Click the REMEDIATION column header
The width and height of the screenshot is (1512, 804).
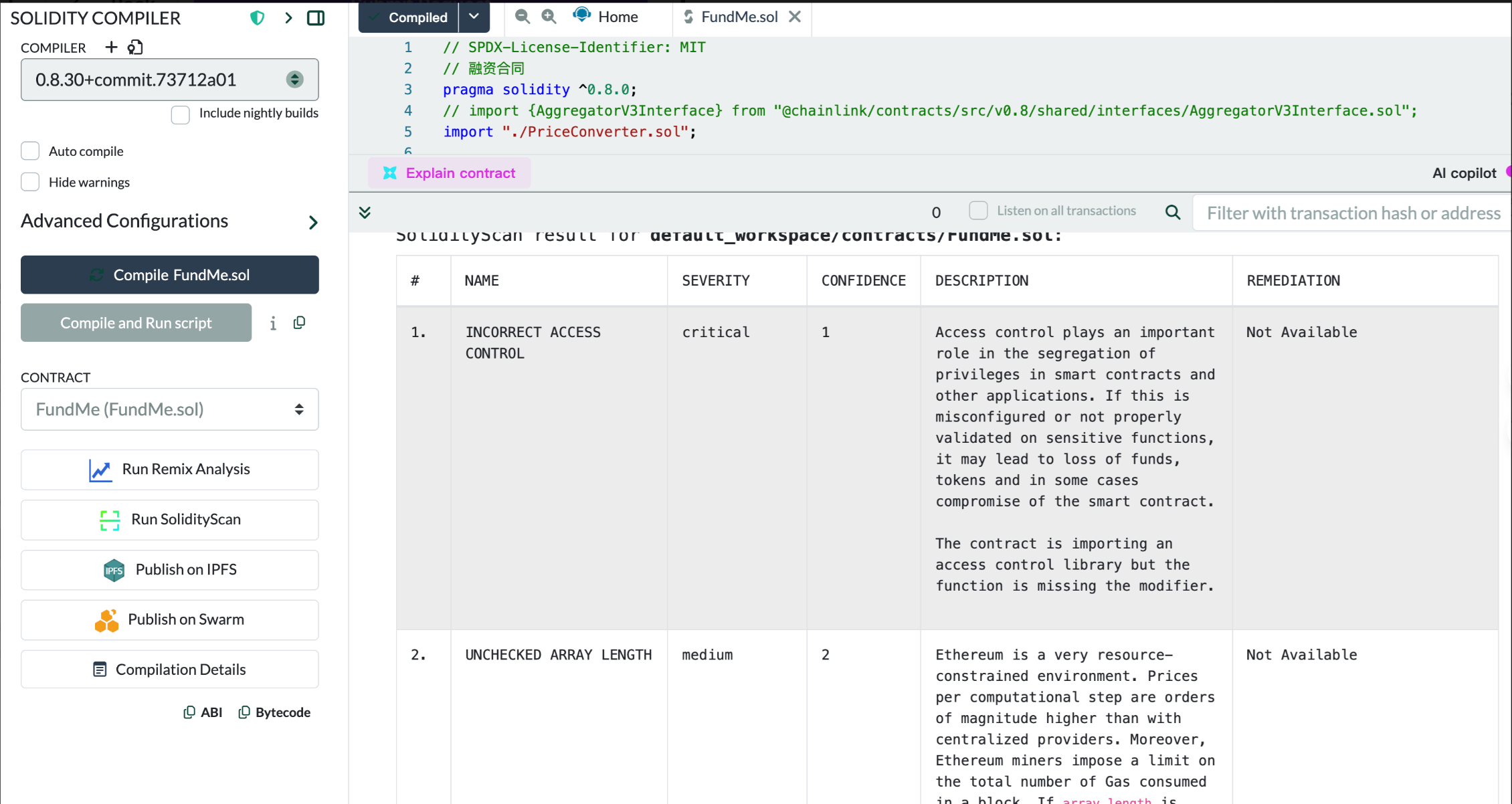pos(1293,281)
